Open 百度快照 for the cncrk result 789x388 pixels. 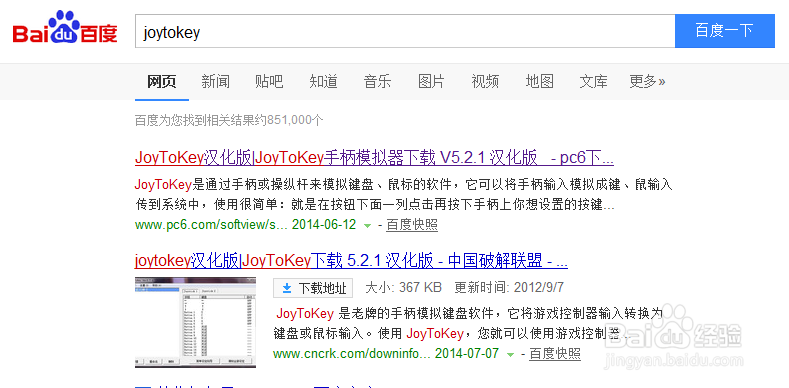555,354
